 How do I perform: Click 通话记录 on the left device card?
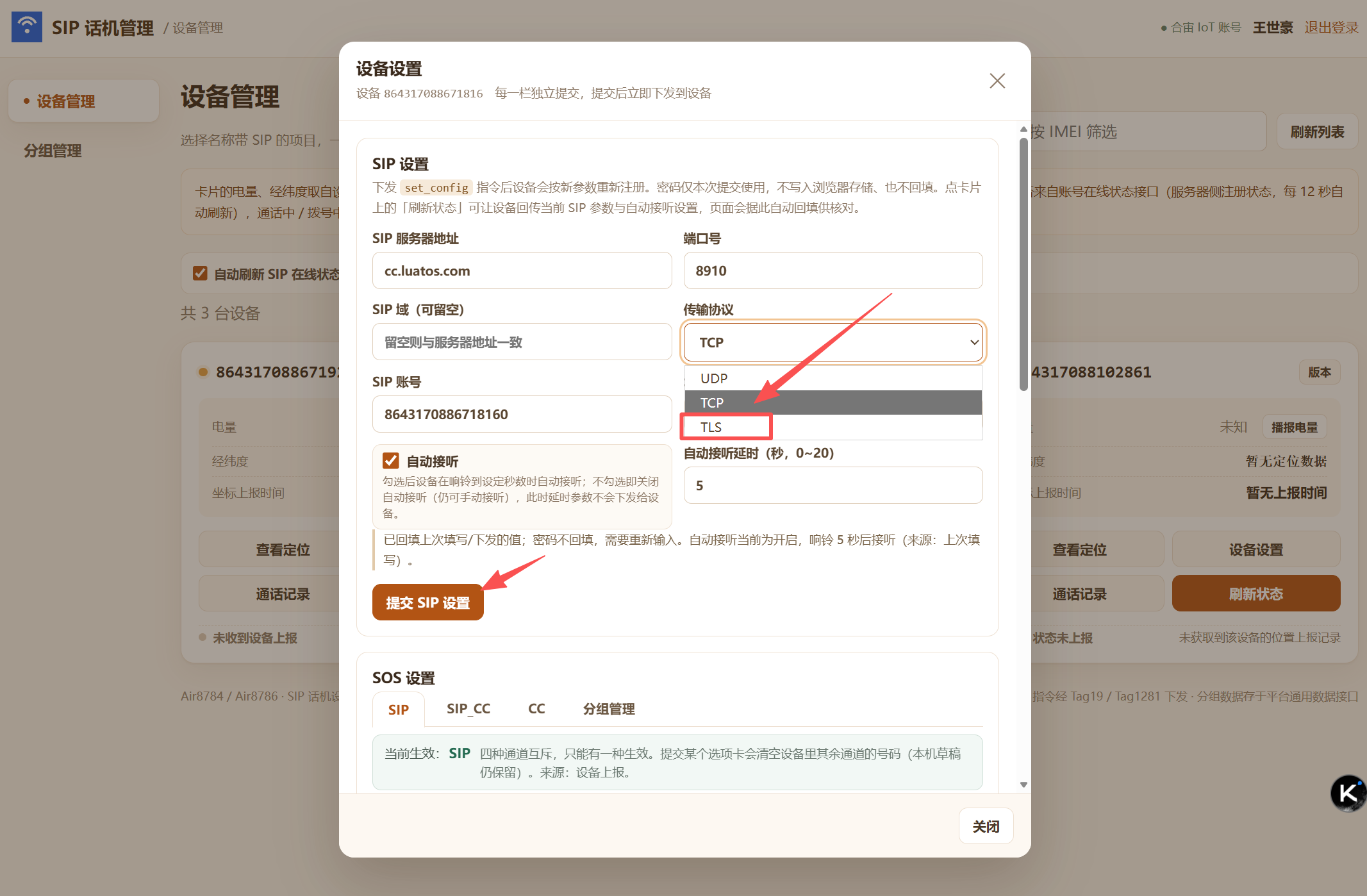click(x=283, y=593)
